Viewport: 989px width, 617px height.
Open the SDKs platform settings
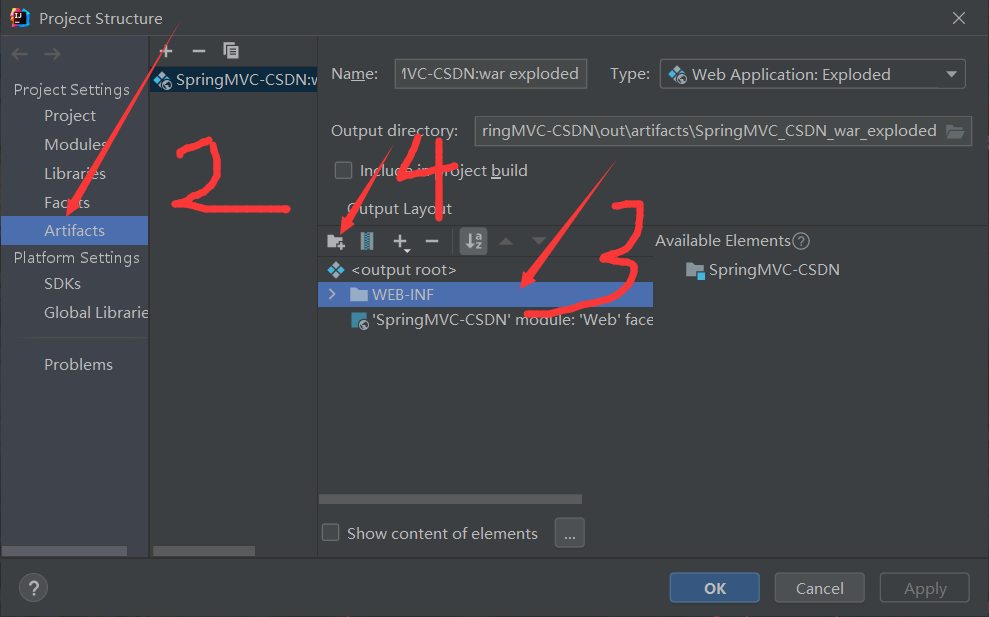[62, 284]
